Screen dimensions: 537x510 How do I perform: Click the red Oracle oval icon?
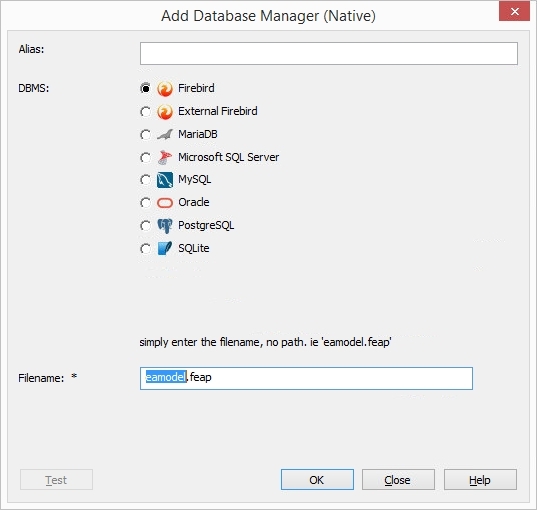pos(165,203)
